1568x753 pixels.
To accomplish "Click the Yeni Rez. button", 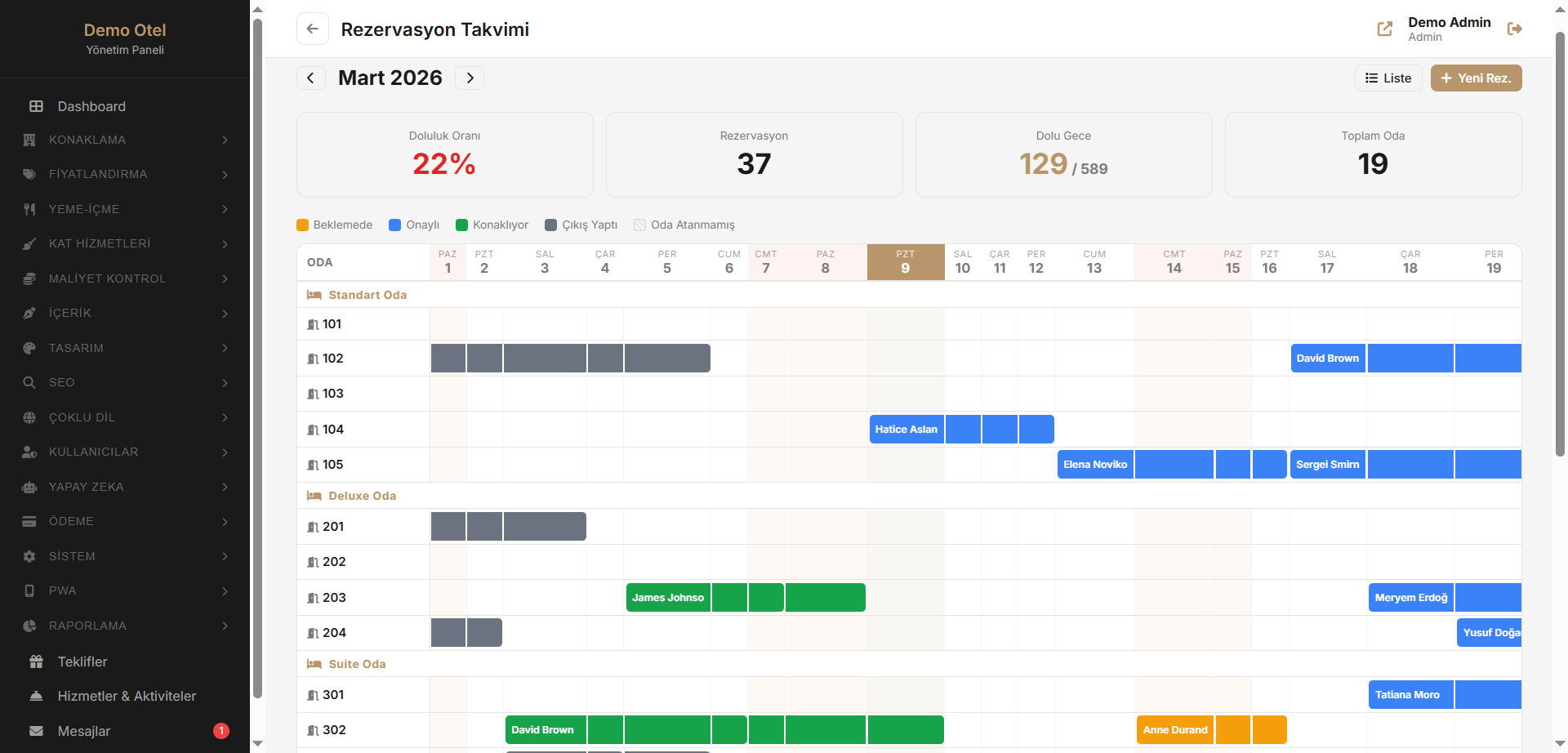I will [1476, 78].
